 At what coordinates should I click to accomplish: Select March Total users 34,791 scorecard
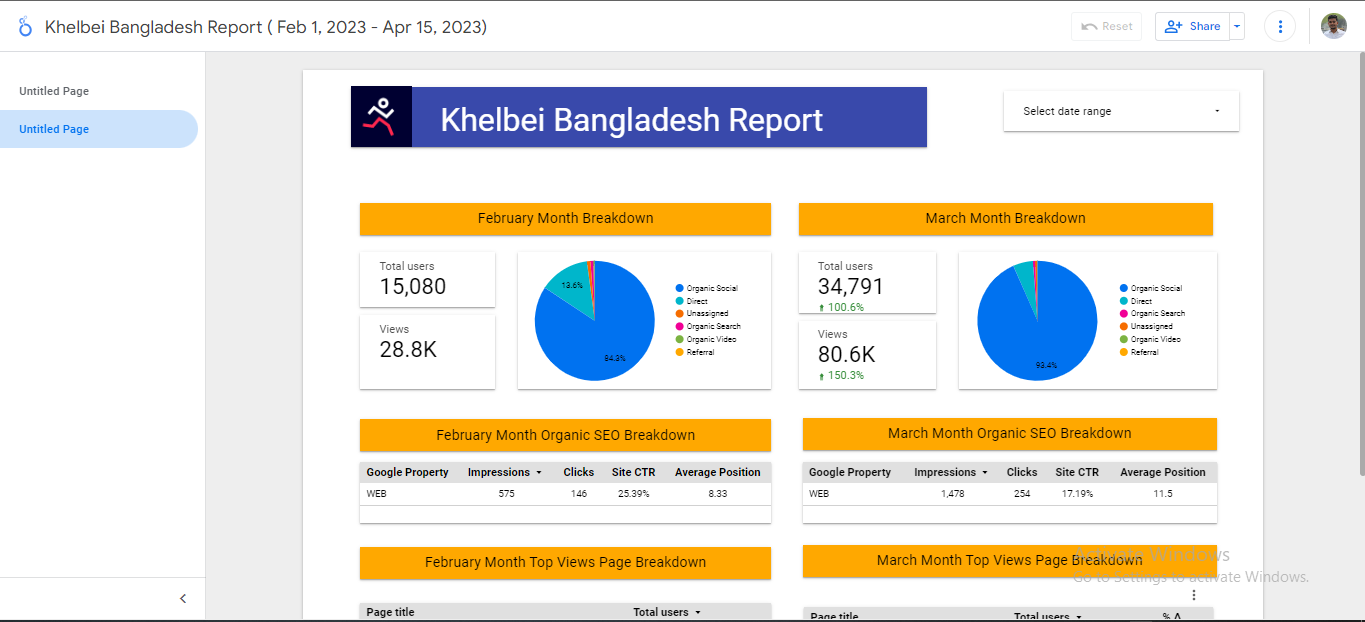867,282
